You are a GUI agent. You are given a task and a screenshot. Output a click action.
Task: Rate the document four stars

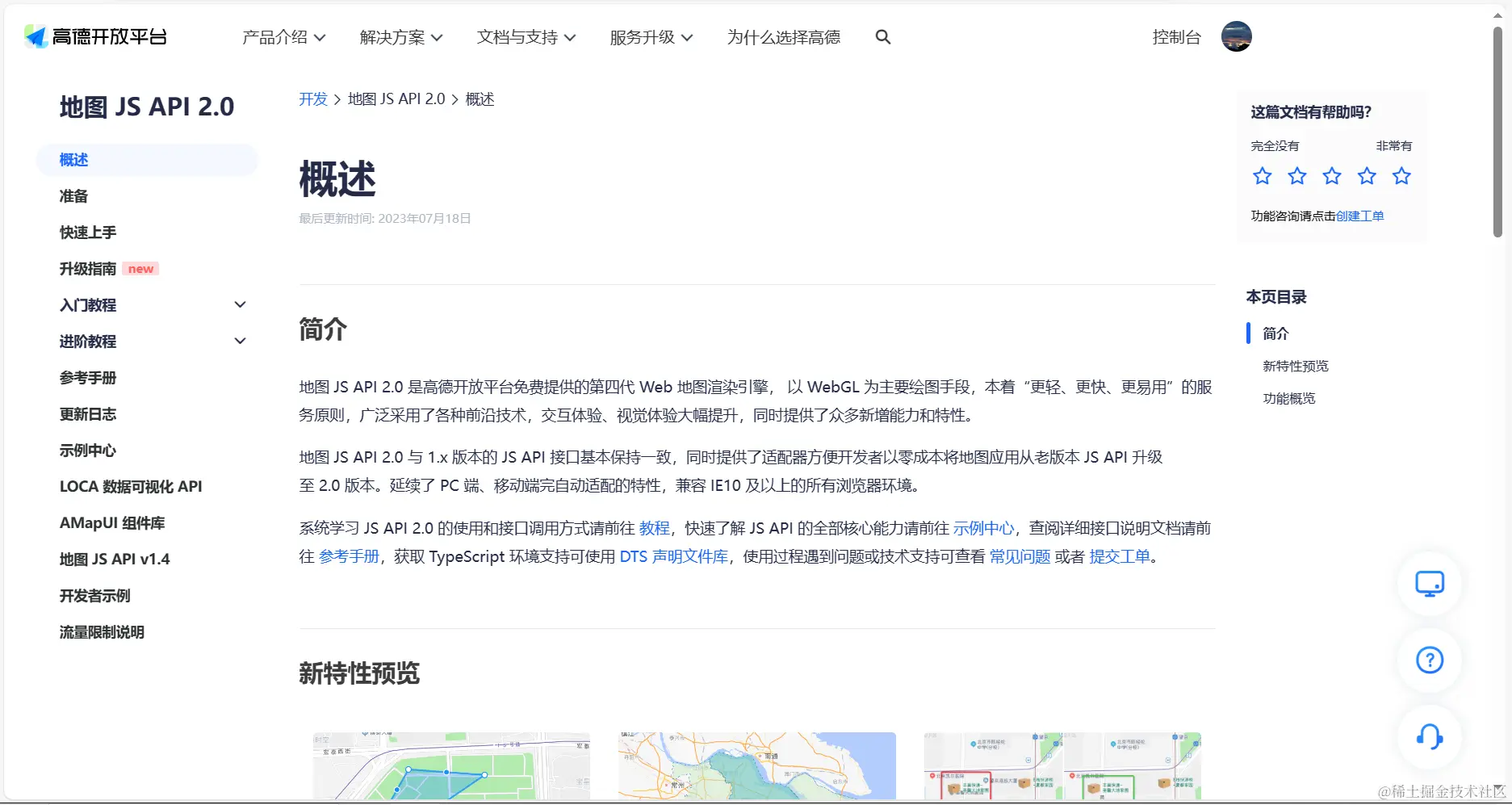(x=1367, y=176)
